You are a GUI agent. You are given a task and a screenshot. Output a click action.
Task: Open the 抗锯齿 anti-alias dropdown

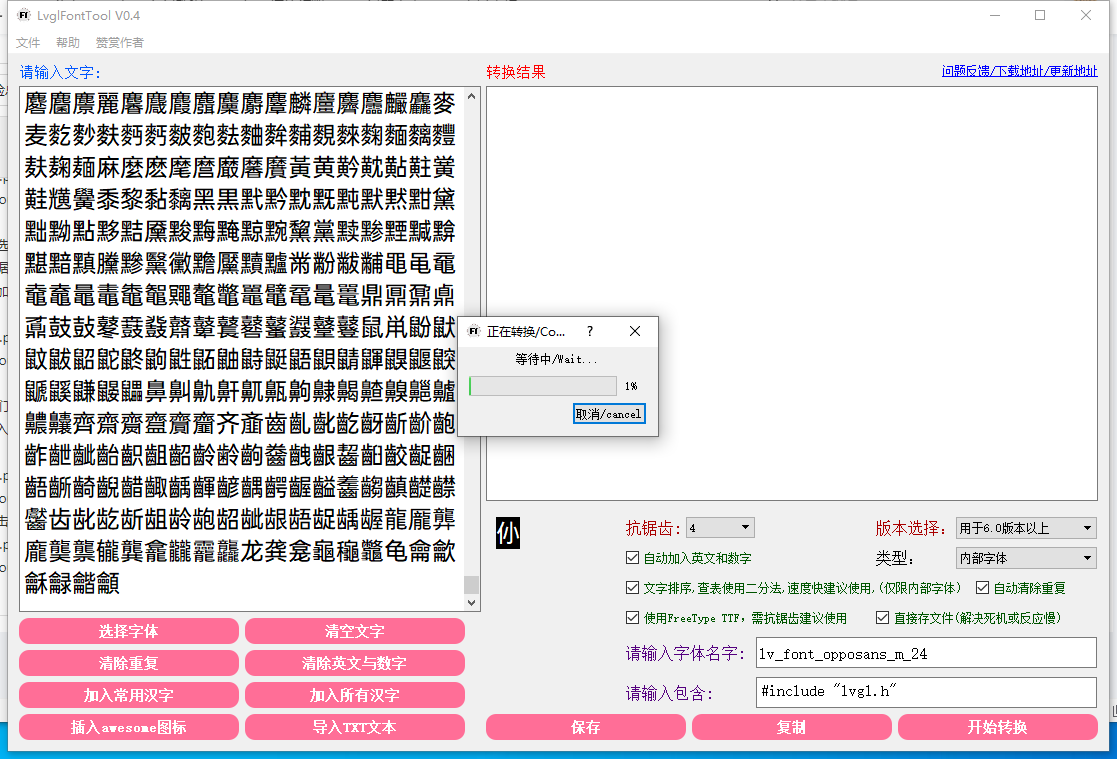pos(720,528)
